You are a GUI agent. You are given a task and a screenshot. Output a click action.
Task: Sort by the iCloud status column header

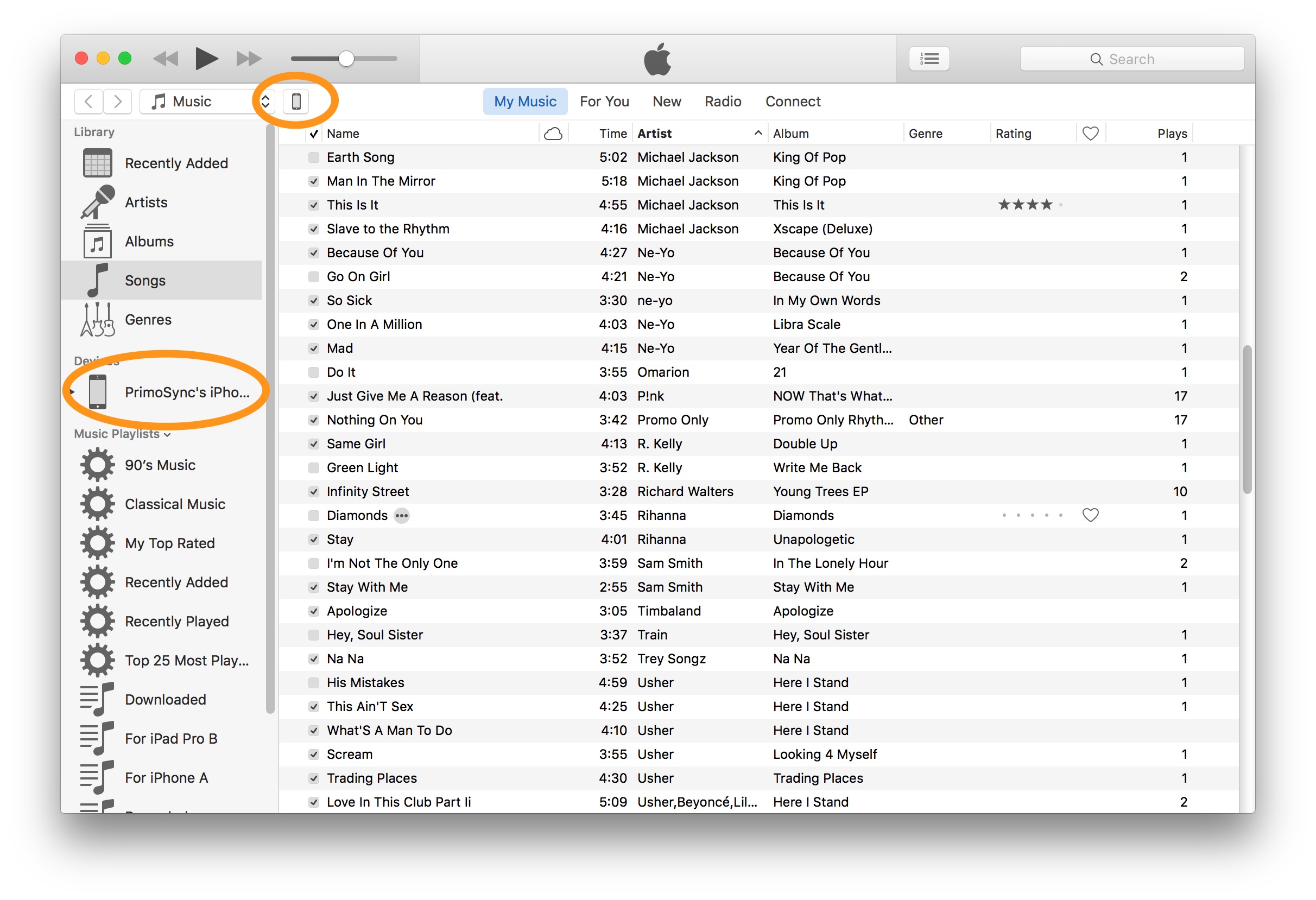point(553,134)
